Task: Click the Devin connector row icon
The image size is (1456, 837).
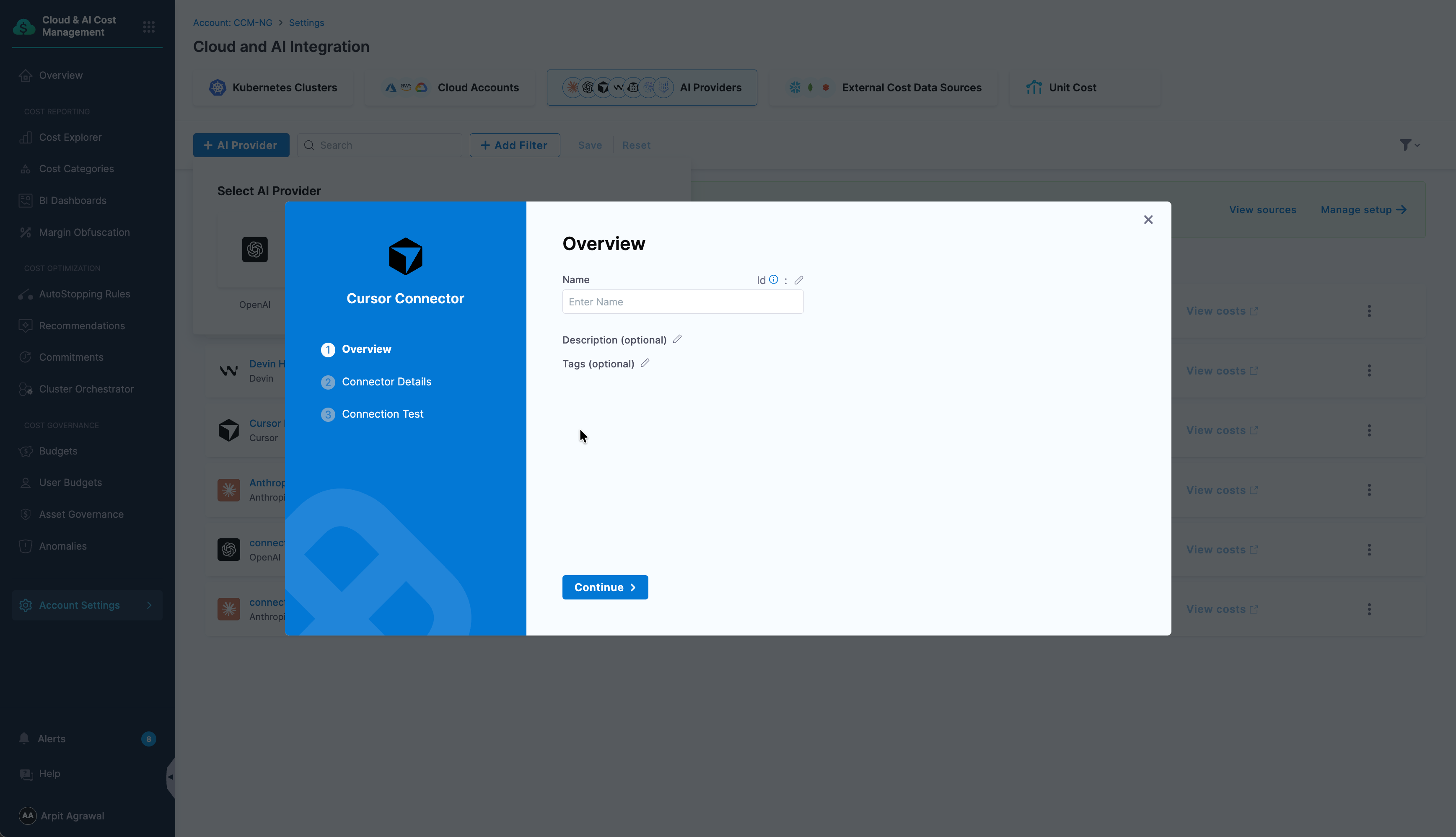Action: (x=228, y=371)
